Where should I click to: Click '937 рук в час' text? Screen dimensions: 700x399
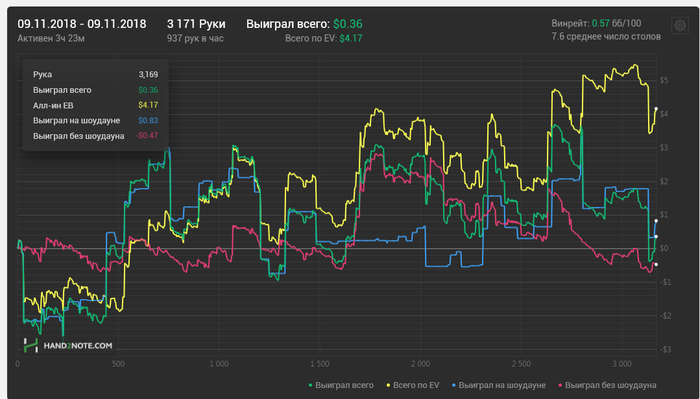[195, 38]
